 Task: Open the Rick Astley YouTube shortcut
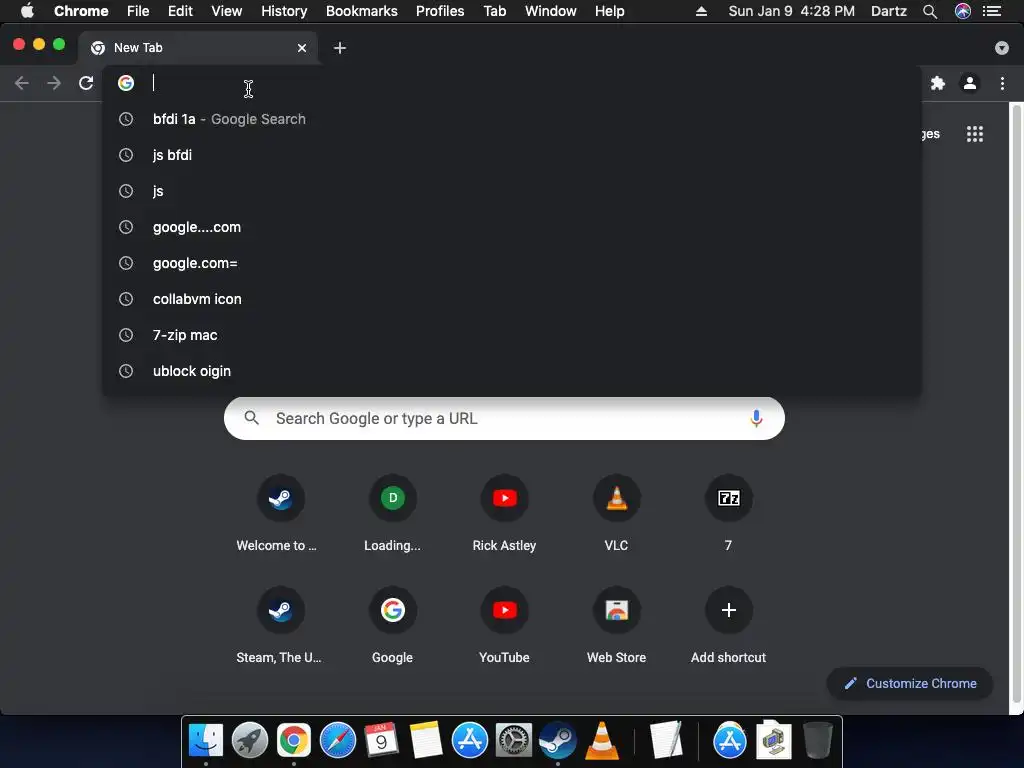tap(504, 513)
